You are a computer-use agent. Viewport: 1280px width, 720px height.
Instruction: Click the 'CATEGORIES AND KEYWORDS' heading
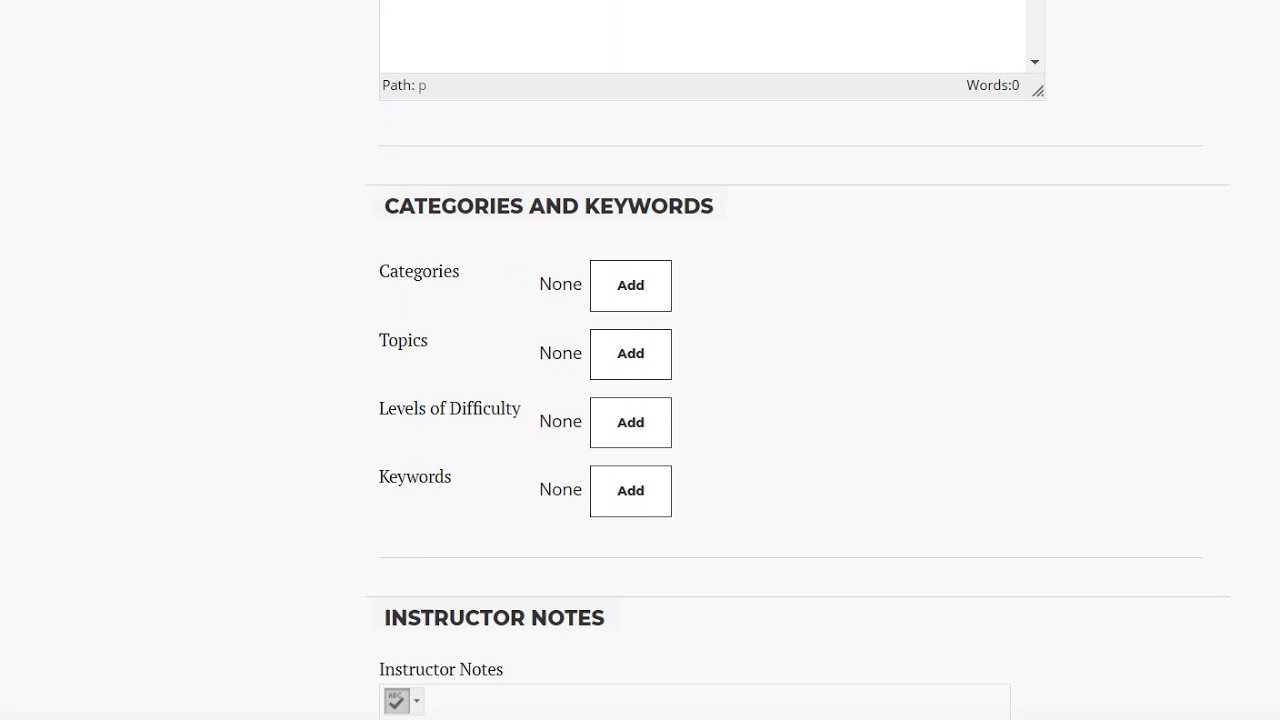[549, 206]
